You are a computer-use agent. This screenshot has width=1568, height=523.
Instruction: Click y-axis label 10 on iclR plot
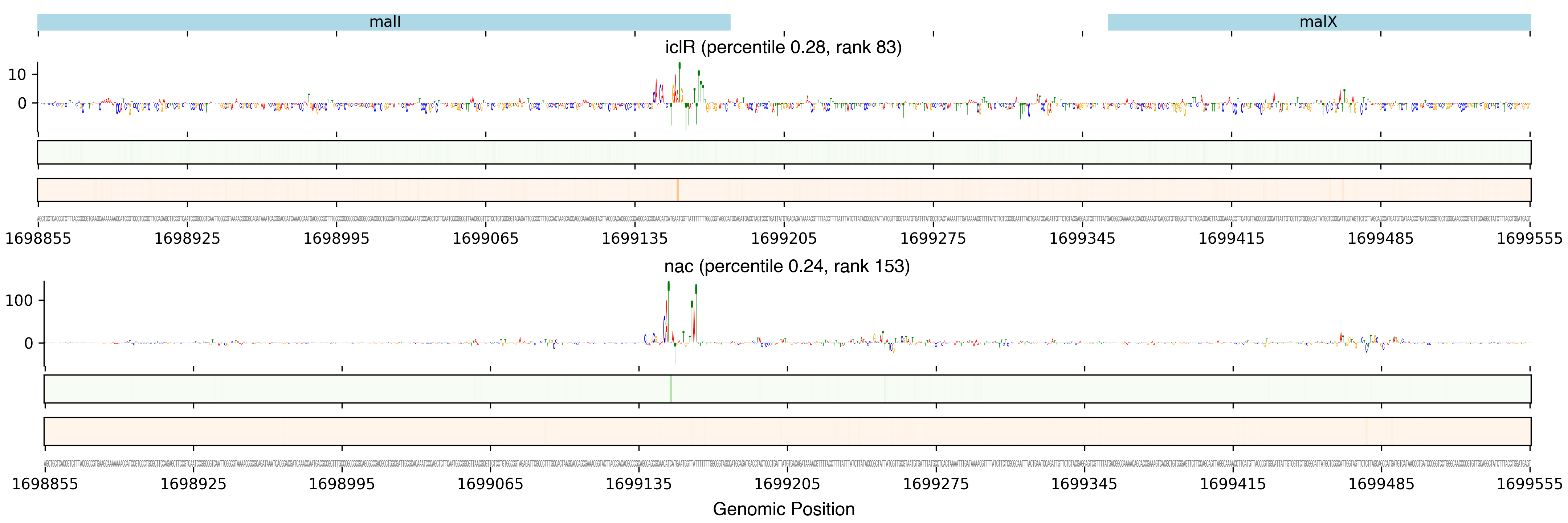(17, 75)
